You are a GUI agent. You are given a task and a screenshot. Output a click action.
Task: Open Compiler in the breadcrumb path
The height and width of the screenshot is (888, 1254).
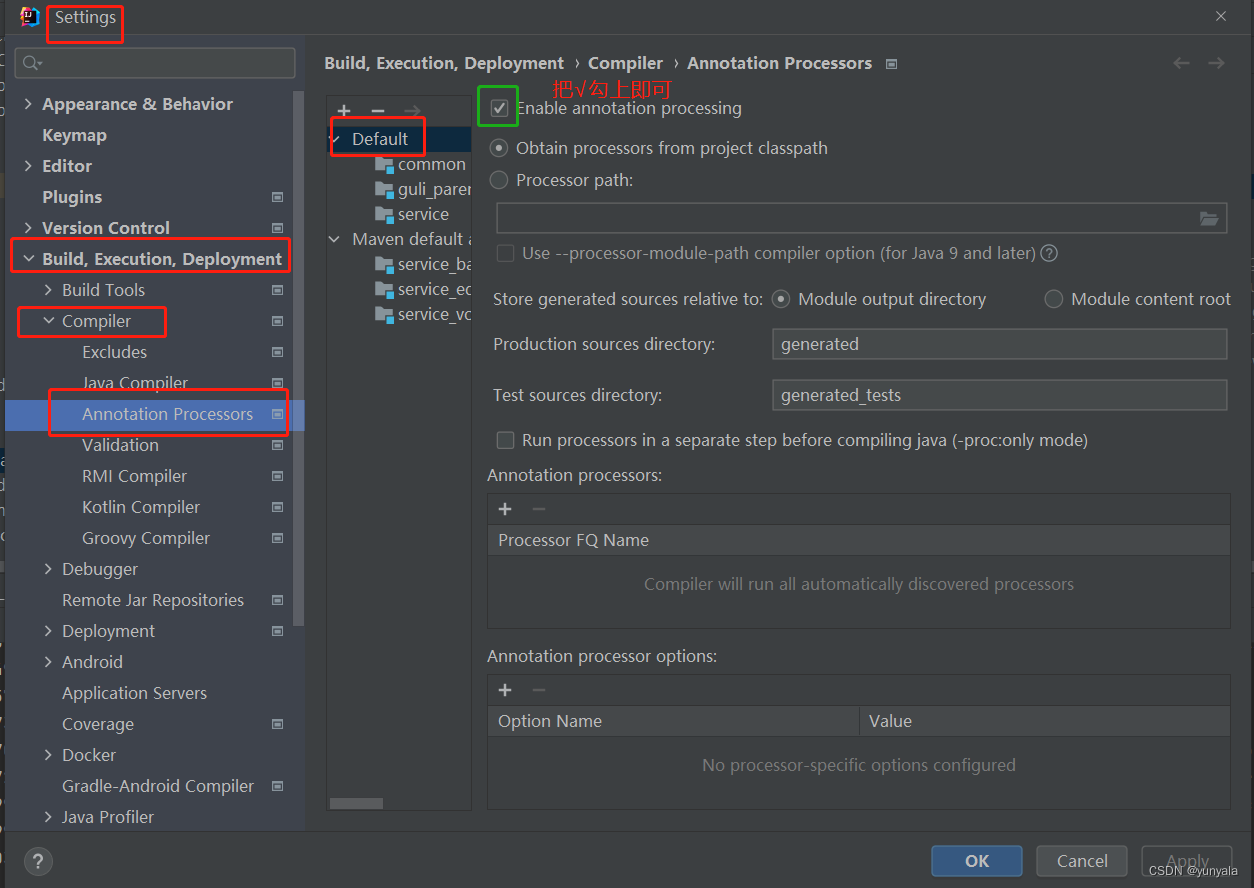[x=625, y=62]
